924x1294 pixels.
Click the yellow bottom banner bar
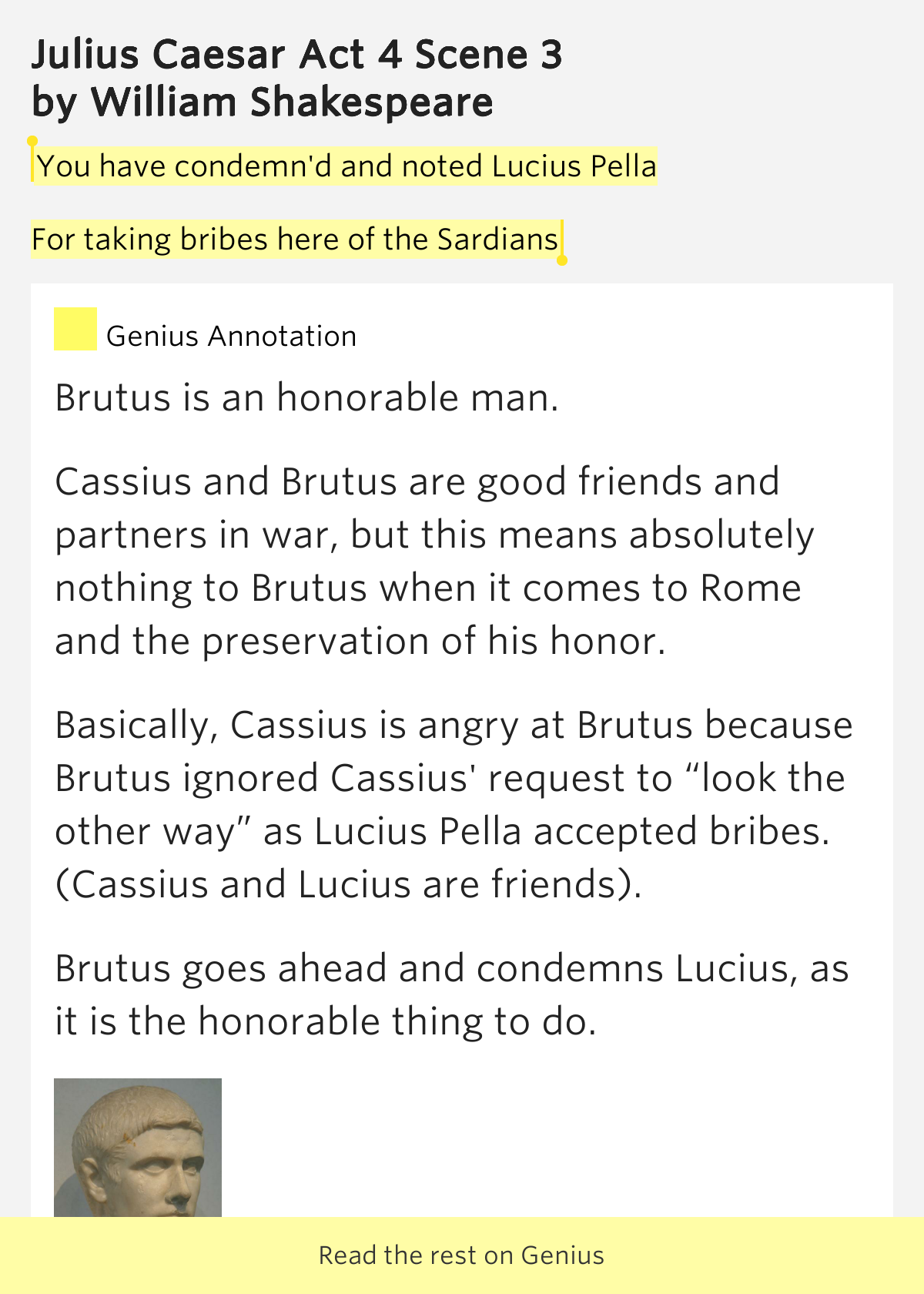(462, 1255)
